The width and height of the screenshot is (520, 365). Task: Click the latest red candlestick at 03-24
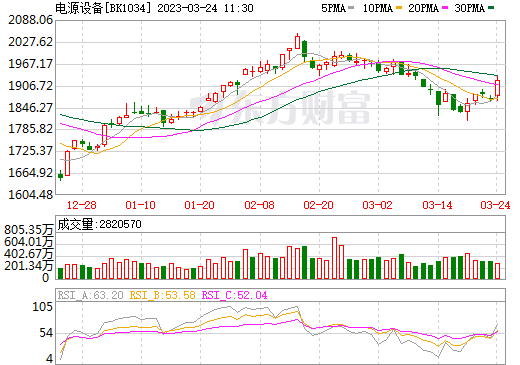tap(498, 87)
